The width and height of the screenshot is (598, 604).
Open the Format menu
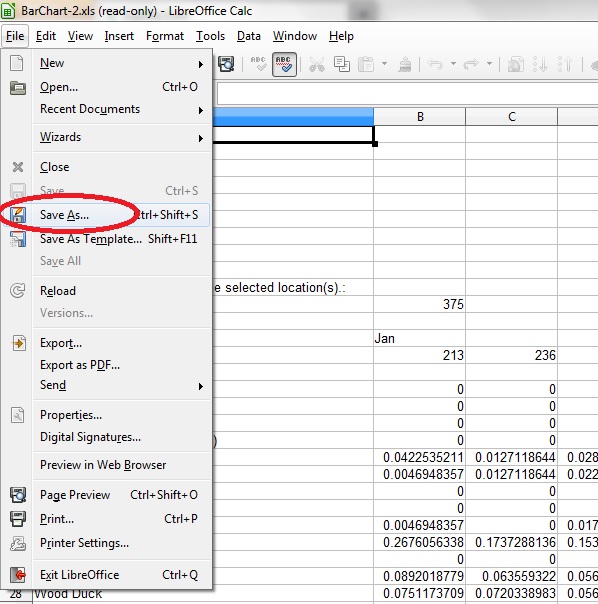click(165, 36)
